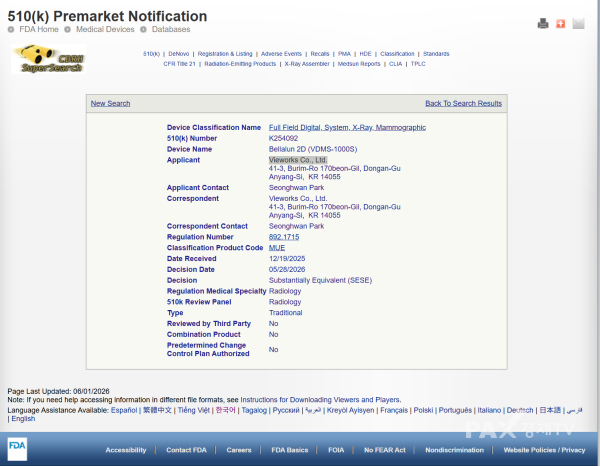Click highlighted Vieworks Co., Ltd. applicant
This screenshot has width=600, height=466.
tap(298, 160)
